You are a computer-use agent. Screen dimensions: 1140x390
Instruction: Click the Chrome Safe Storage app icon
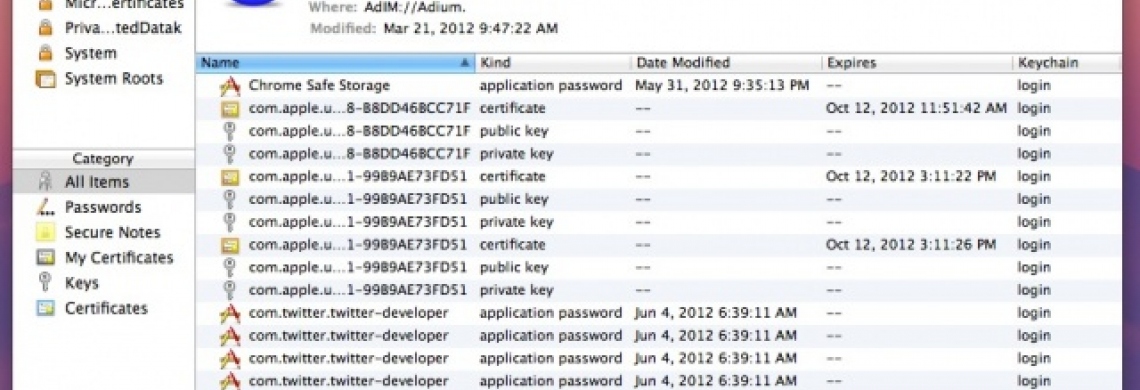click(x=230, y=86)
